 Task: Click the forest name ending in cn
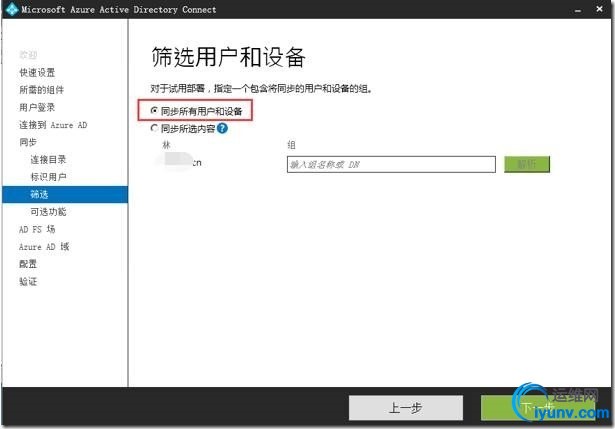[179, 162]
